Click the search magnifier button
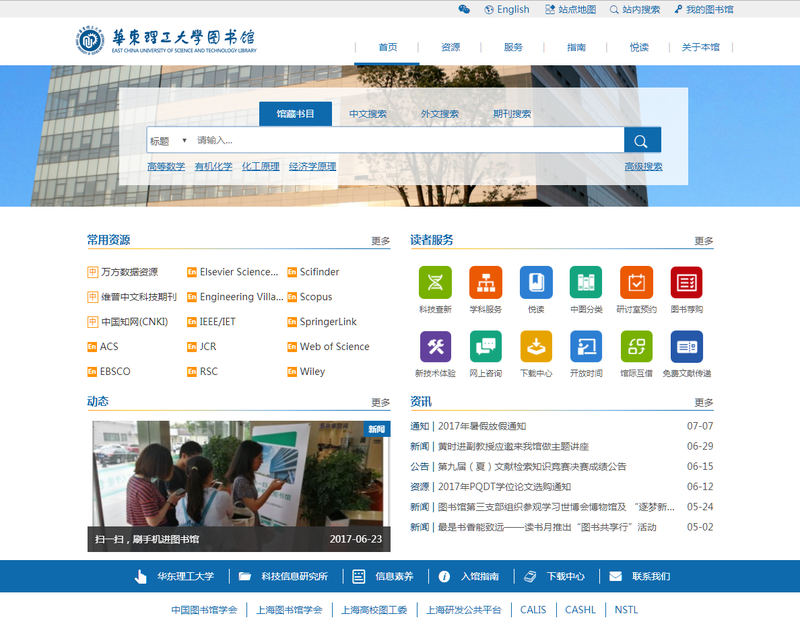This screenshot has height=620, width=800. click(642, 141)
